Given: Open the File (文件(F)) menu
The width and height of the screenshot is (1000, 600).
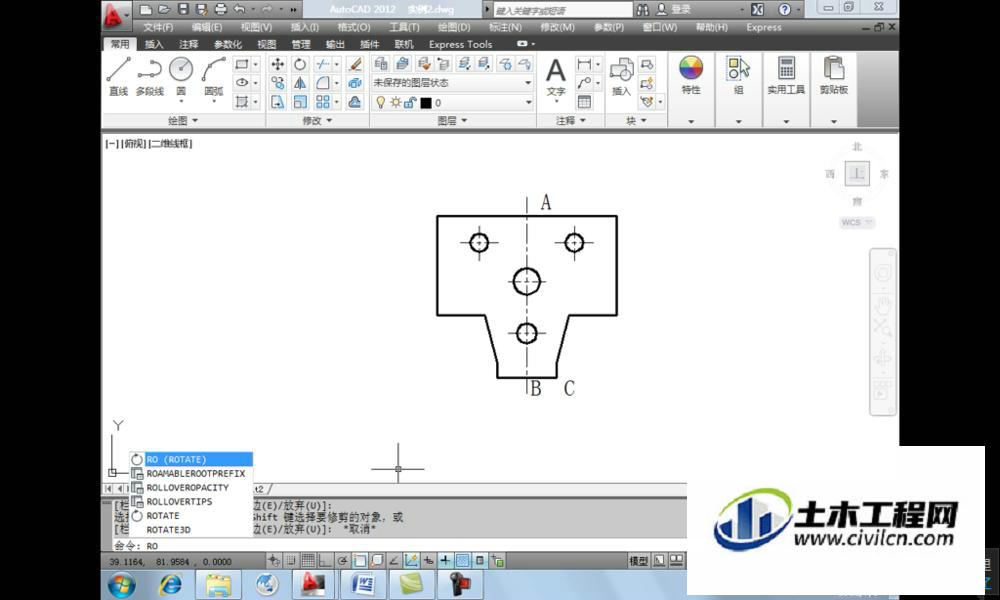Looking at the screenshot, I should click(x=158, y=27).
